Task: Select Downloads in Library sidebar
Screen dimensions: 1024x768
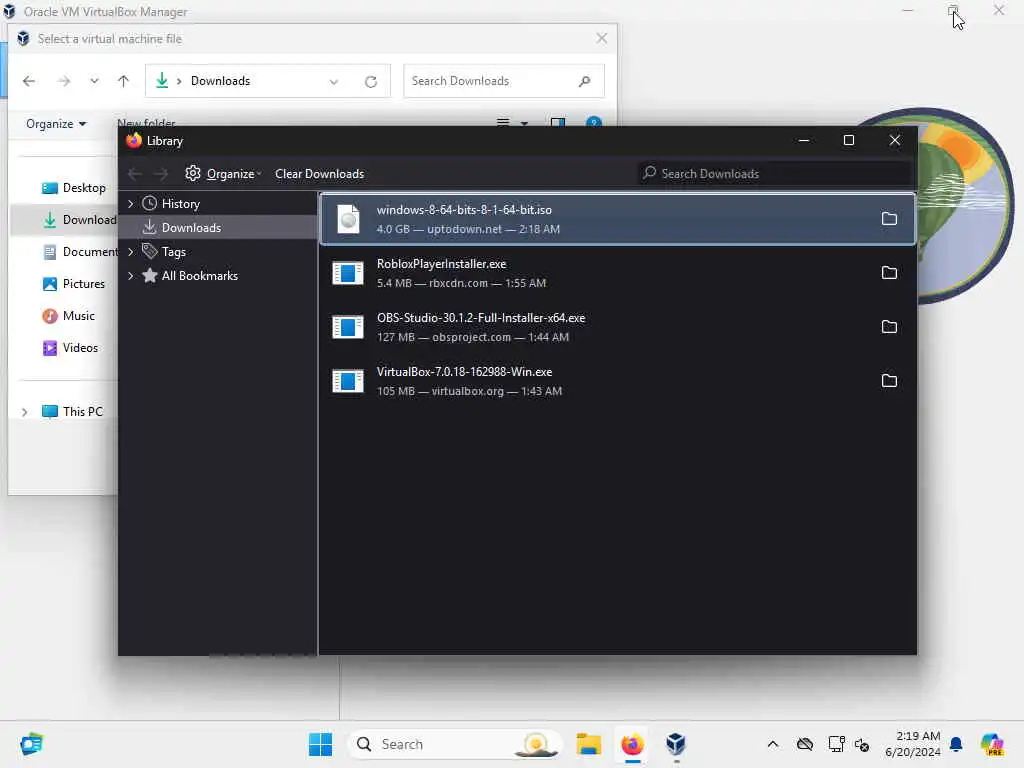Action: [191, 228]
